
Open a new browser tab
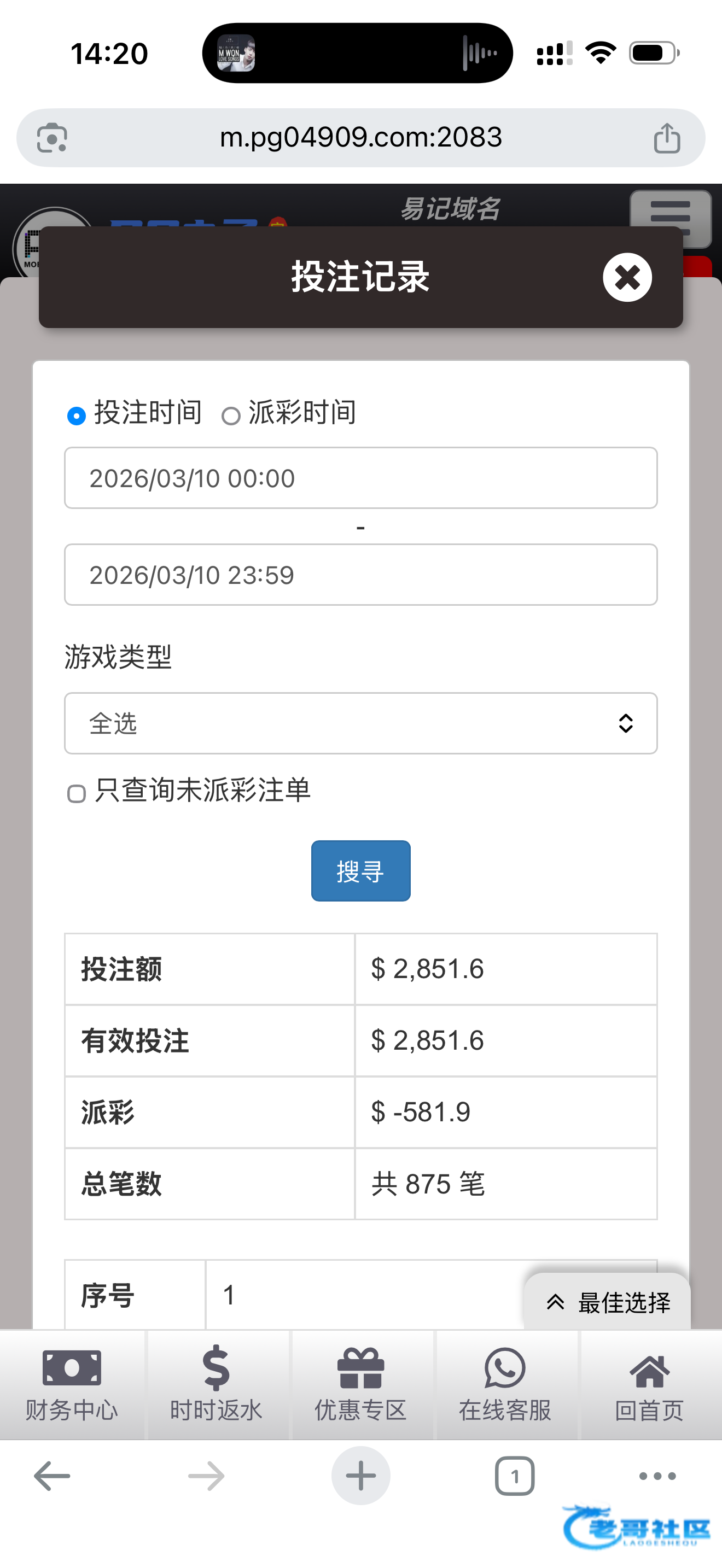[360, 1476]
